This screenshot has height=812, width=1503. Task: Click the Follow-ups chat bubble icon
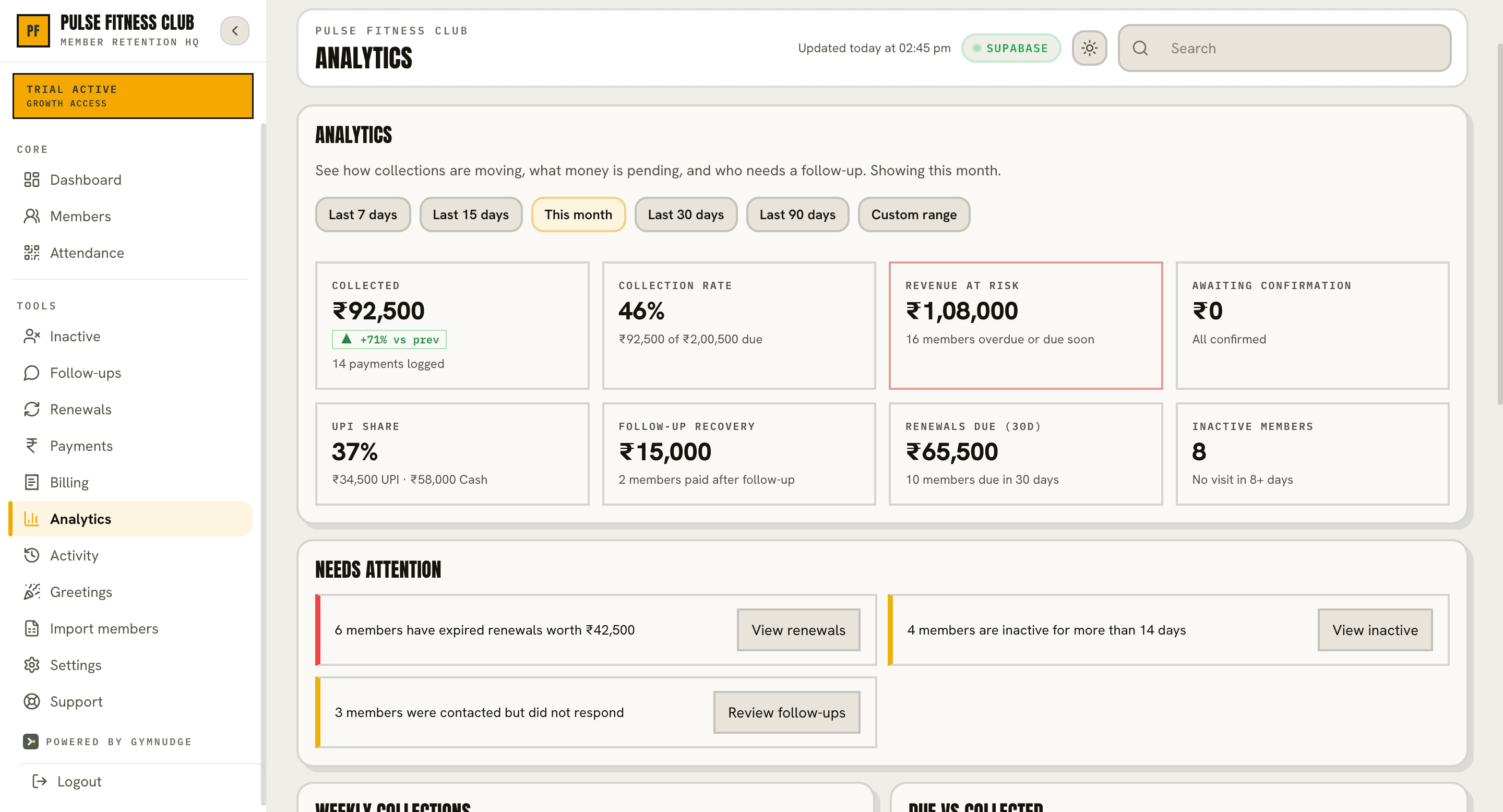(31, 373)
